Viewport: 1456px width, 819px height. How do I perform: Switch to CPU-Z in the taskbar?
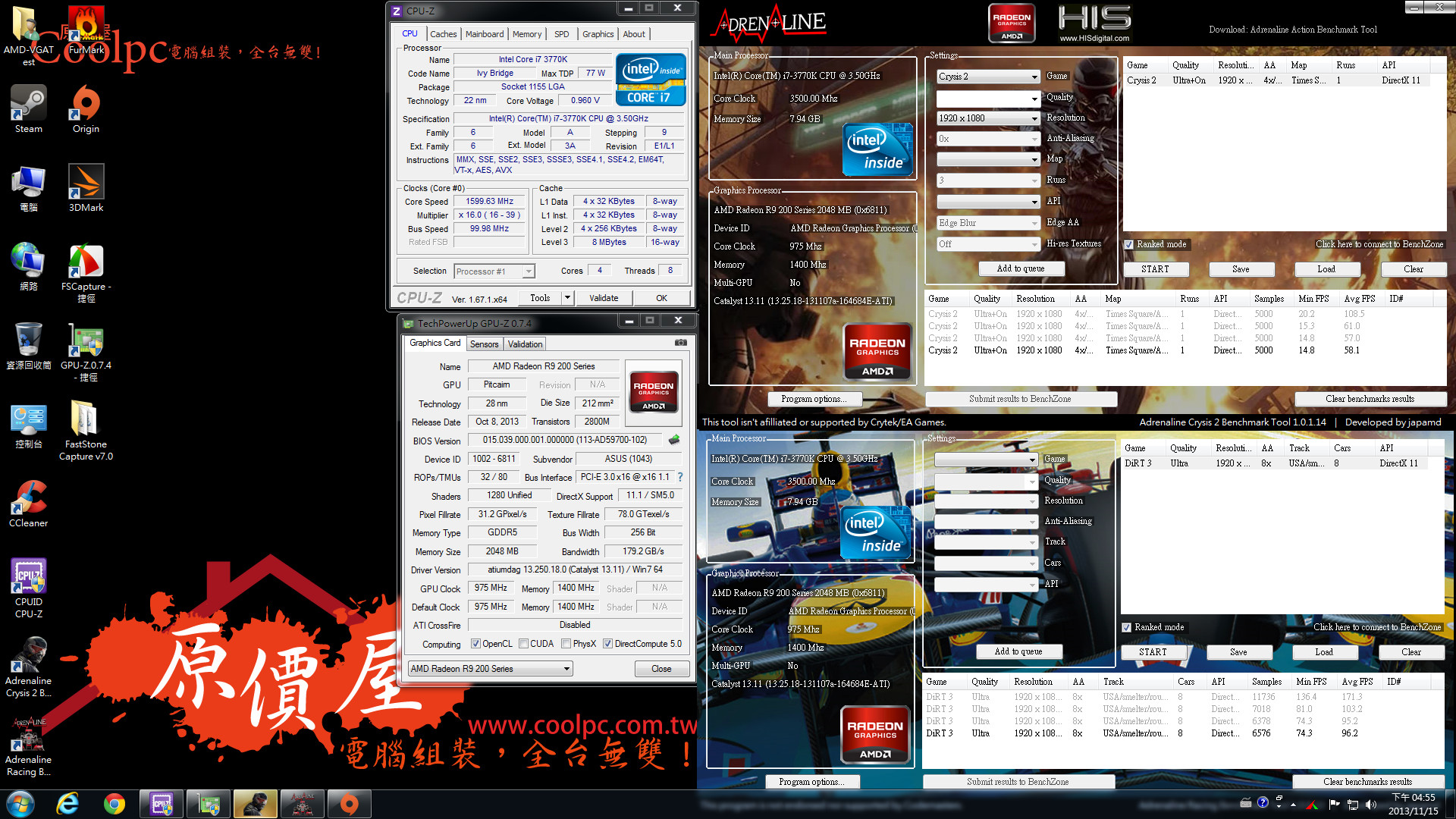point(162,804)
